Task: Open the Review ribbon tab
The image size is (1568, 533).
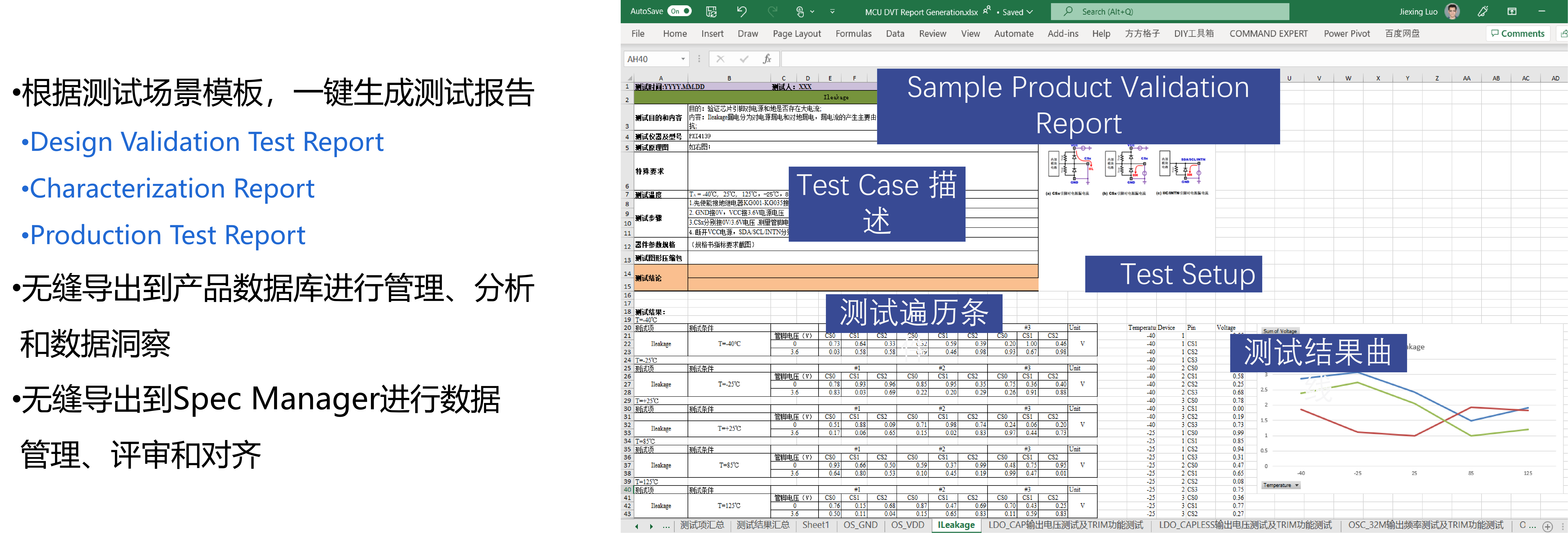Action: click(933, 33)
